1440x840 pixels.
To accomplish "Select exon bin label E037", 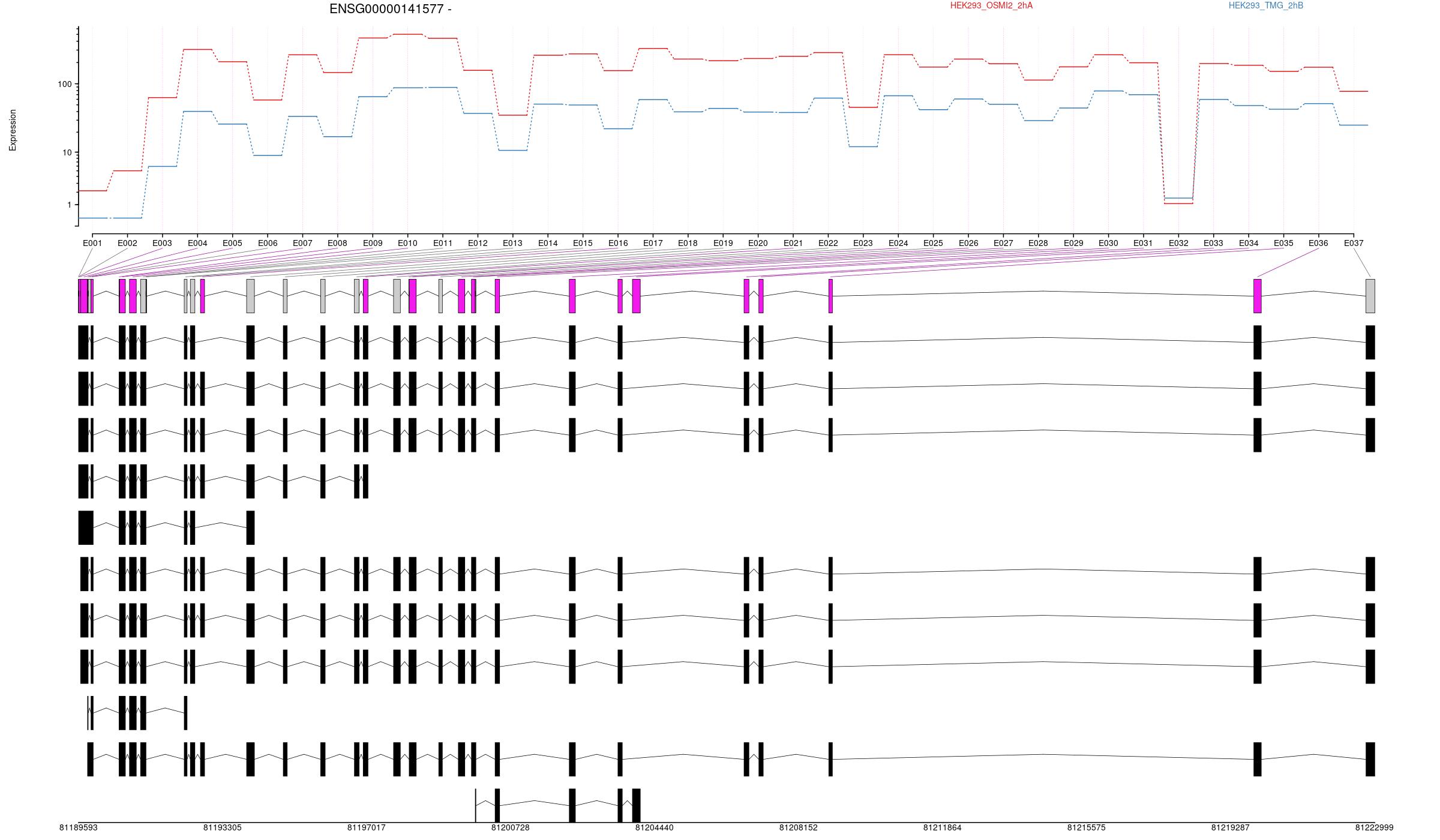I will [1354, 243].
